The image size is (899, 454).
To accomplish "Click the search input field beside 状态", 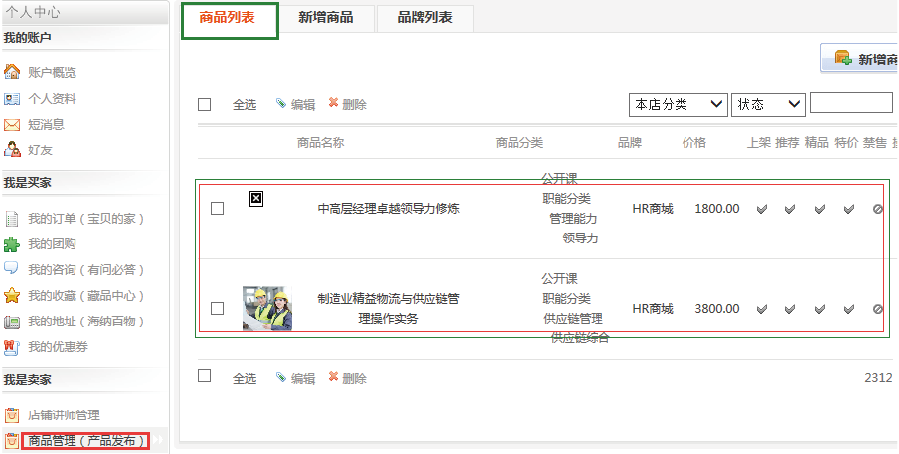I will 851,103.
